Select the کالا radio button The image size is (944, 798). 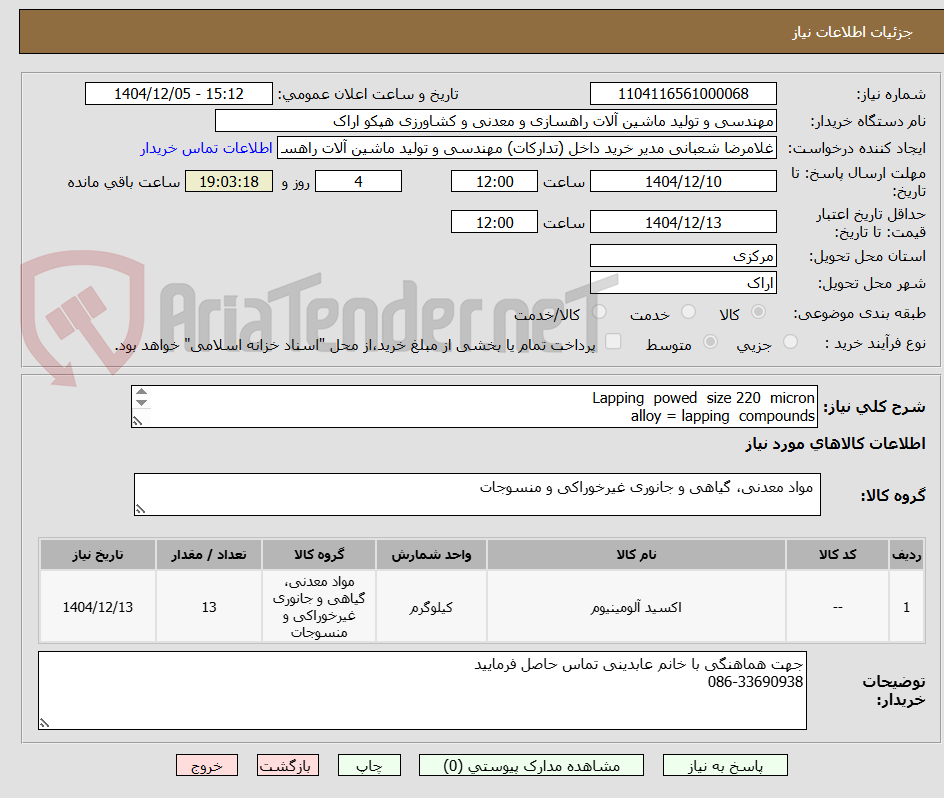(x=759, y=312)
